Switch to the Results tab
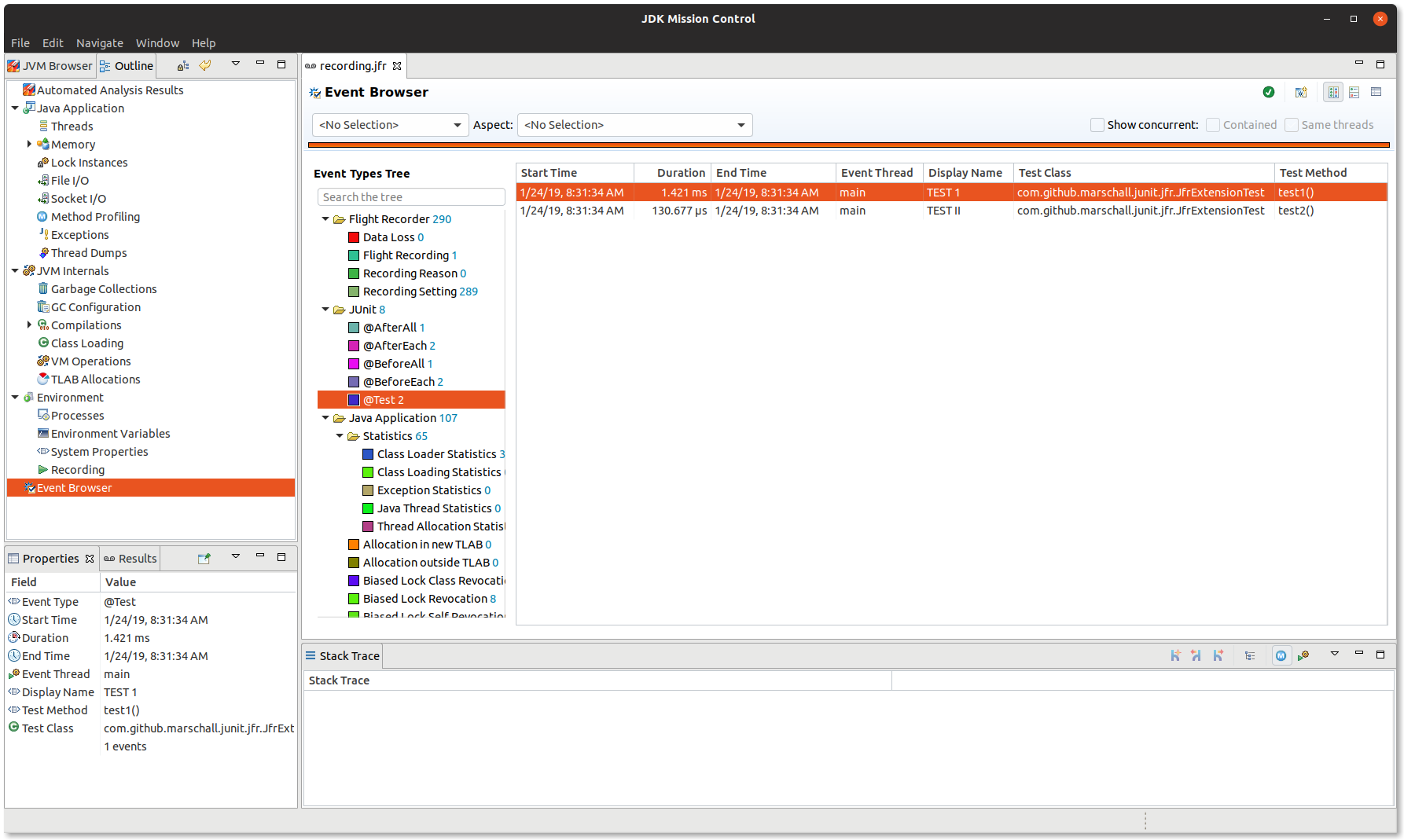This screenshot has height=840, width=1404. (130, 558)
